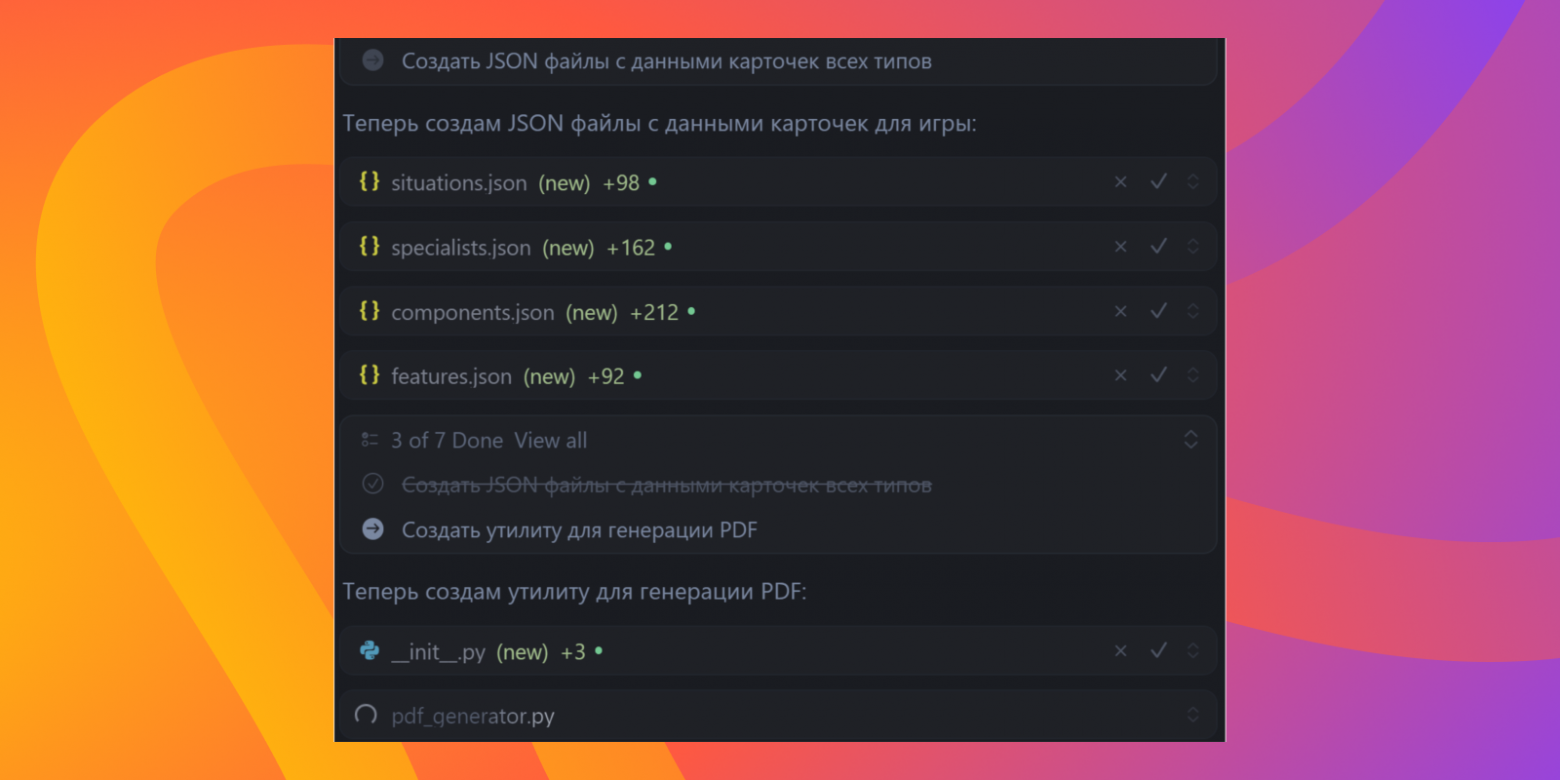Accept changes for __init__.py
Viewport: 1560px width, 780px height.
(x=1158, y=651)
